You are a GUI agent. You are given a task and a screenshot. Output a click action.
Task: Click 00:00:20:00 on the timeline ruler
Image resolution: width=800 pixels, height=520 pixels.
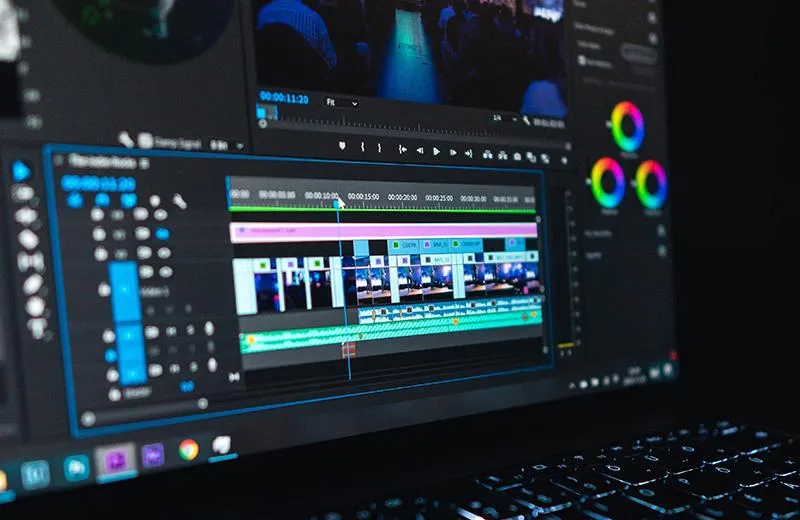click(x=403, y=197)
